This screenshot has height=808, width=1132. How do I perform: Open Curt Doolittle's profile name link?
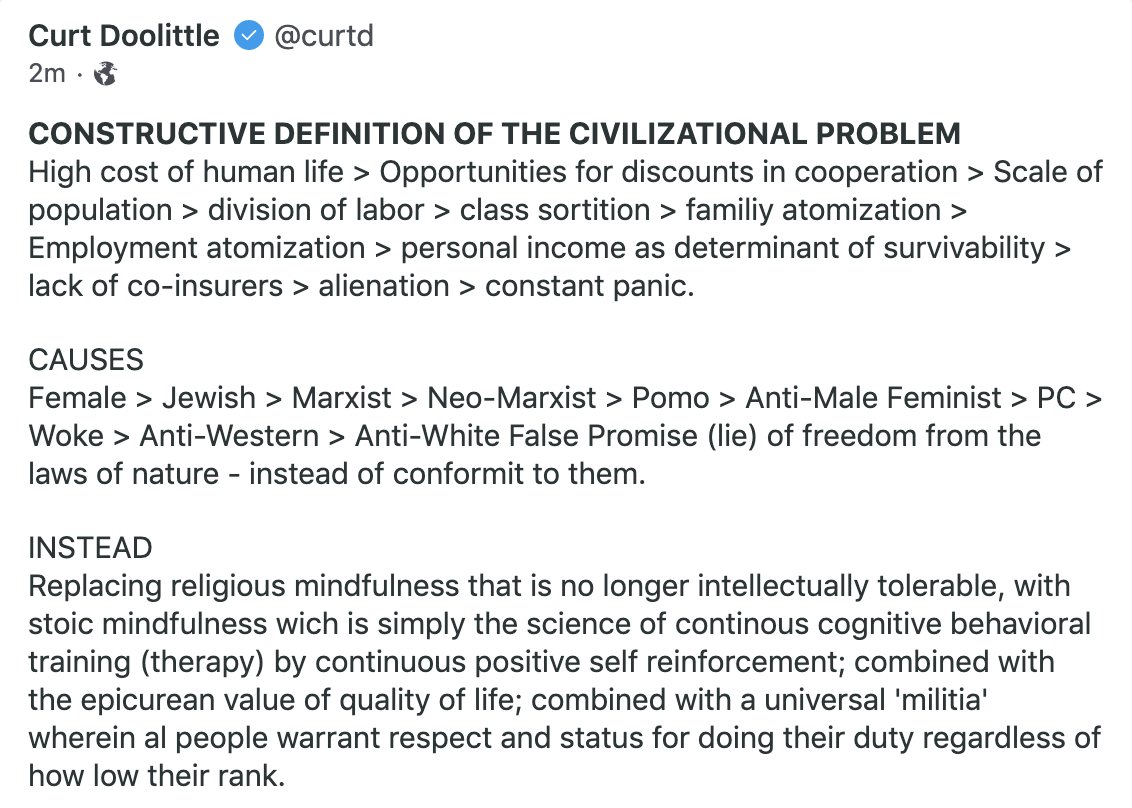pos(124,37)
